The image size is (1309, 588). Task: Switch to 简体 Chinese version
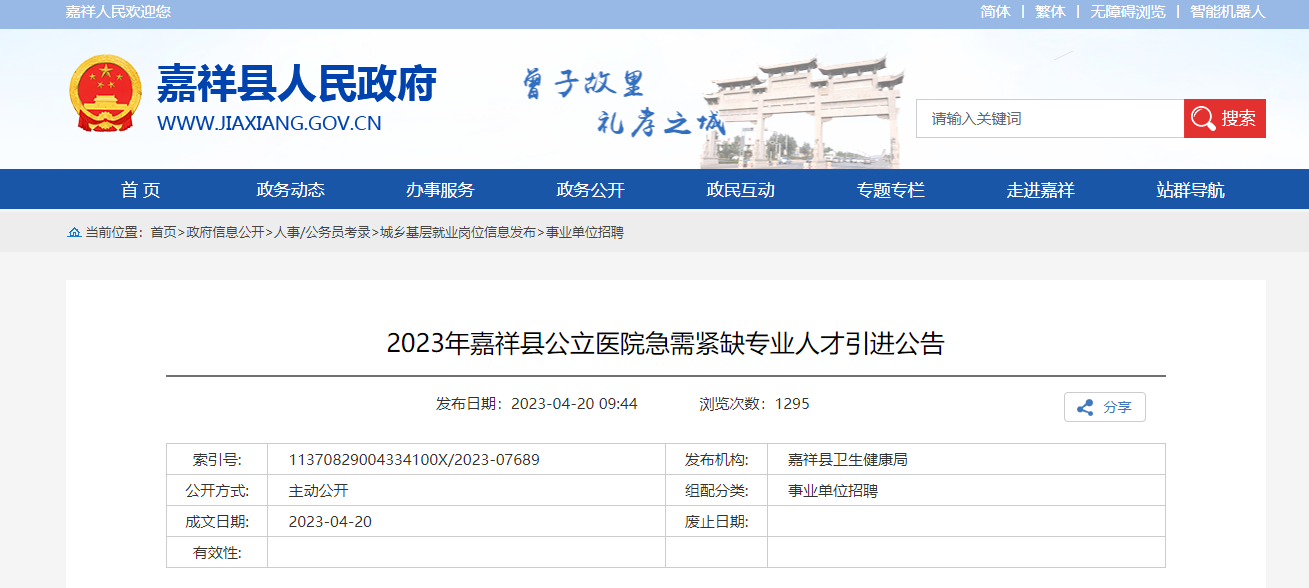(x=995, y=12)
